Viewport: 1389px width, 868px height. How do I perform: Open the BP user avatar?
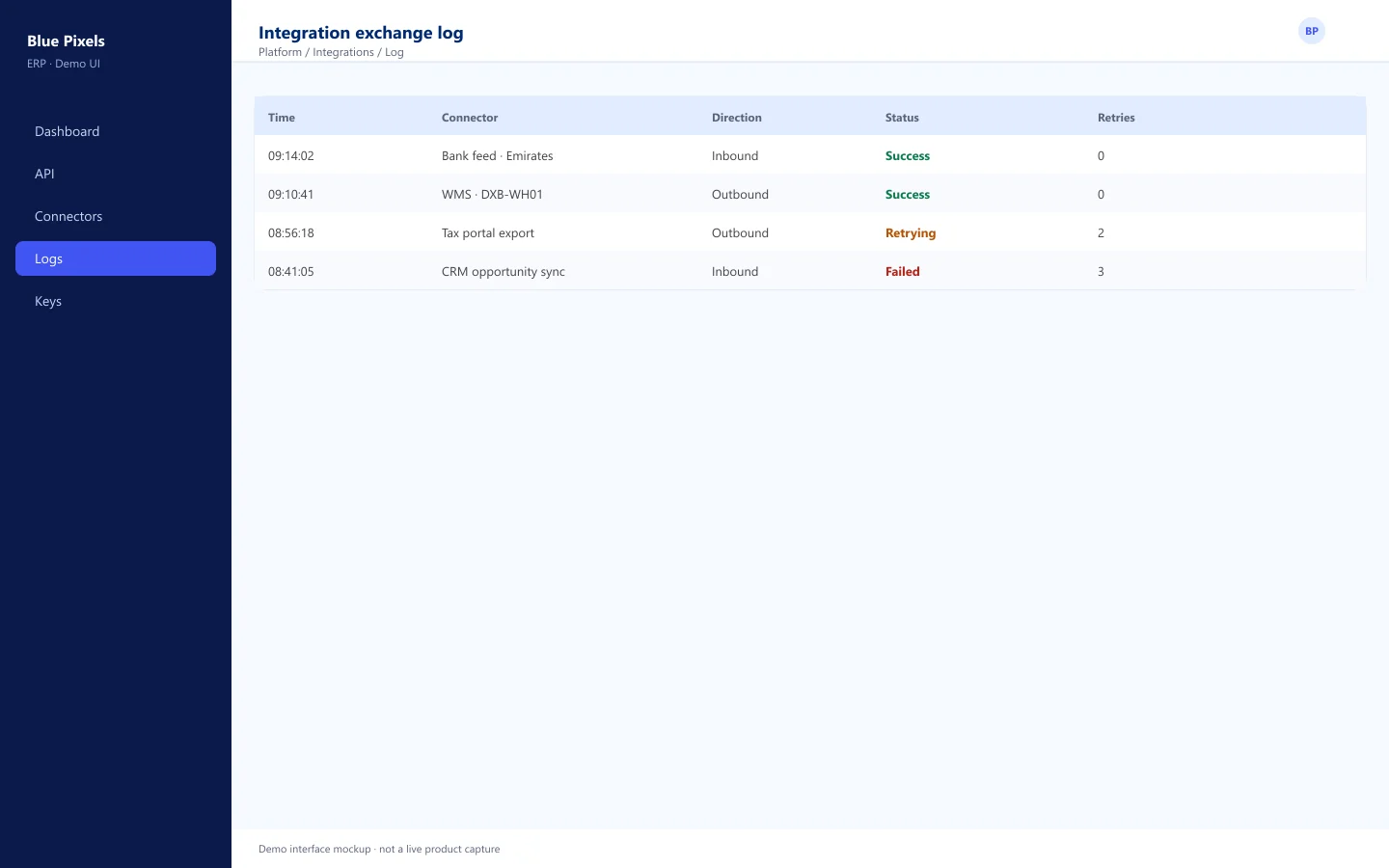[1312, 31]
